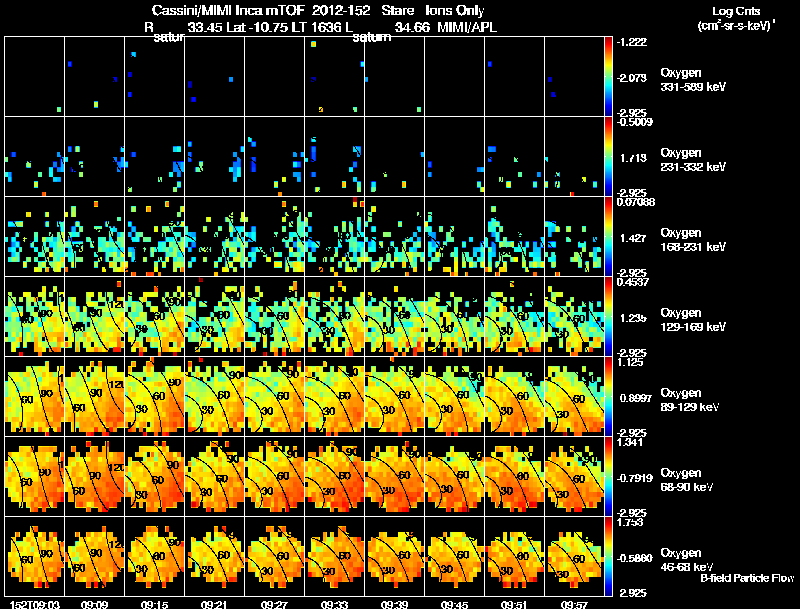The width and height of the screenshot is (800, 609).
Task: Click the Oxygen 68-90 keV panel at 09:27
Action: [x=274, y=476]
